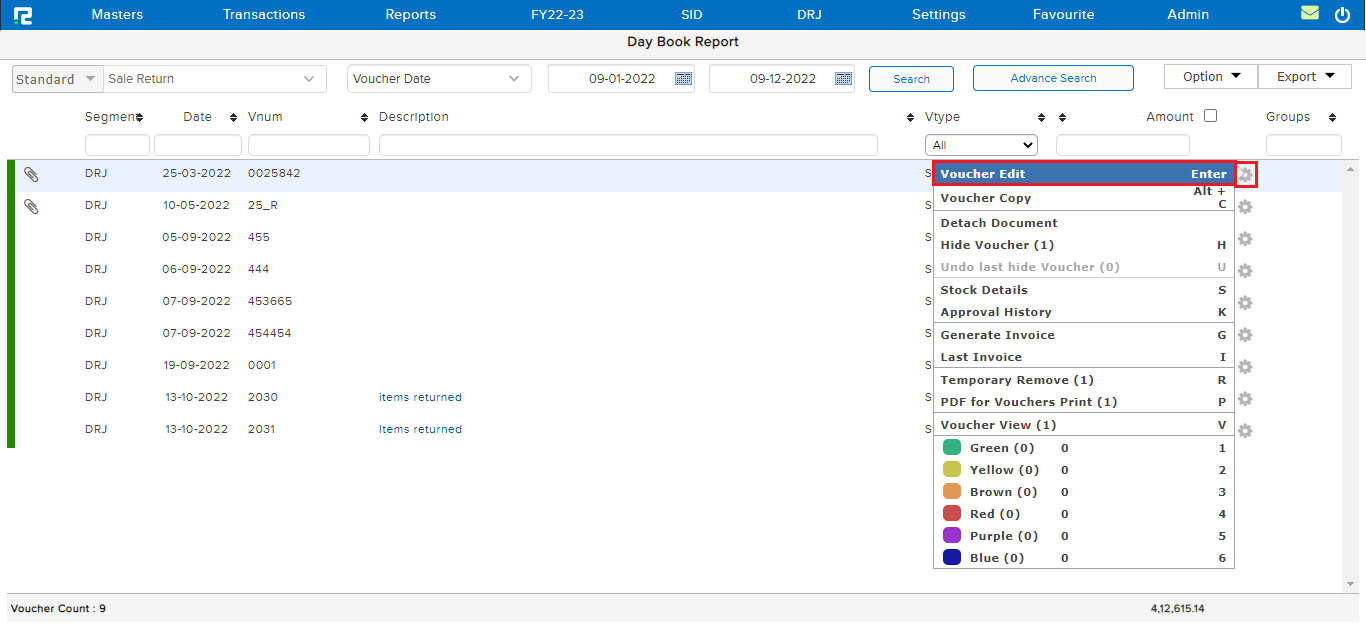Expand the Export dropdown button
Screen dimensions: 1366x625
1304,77
